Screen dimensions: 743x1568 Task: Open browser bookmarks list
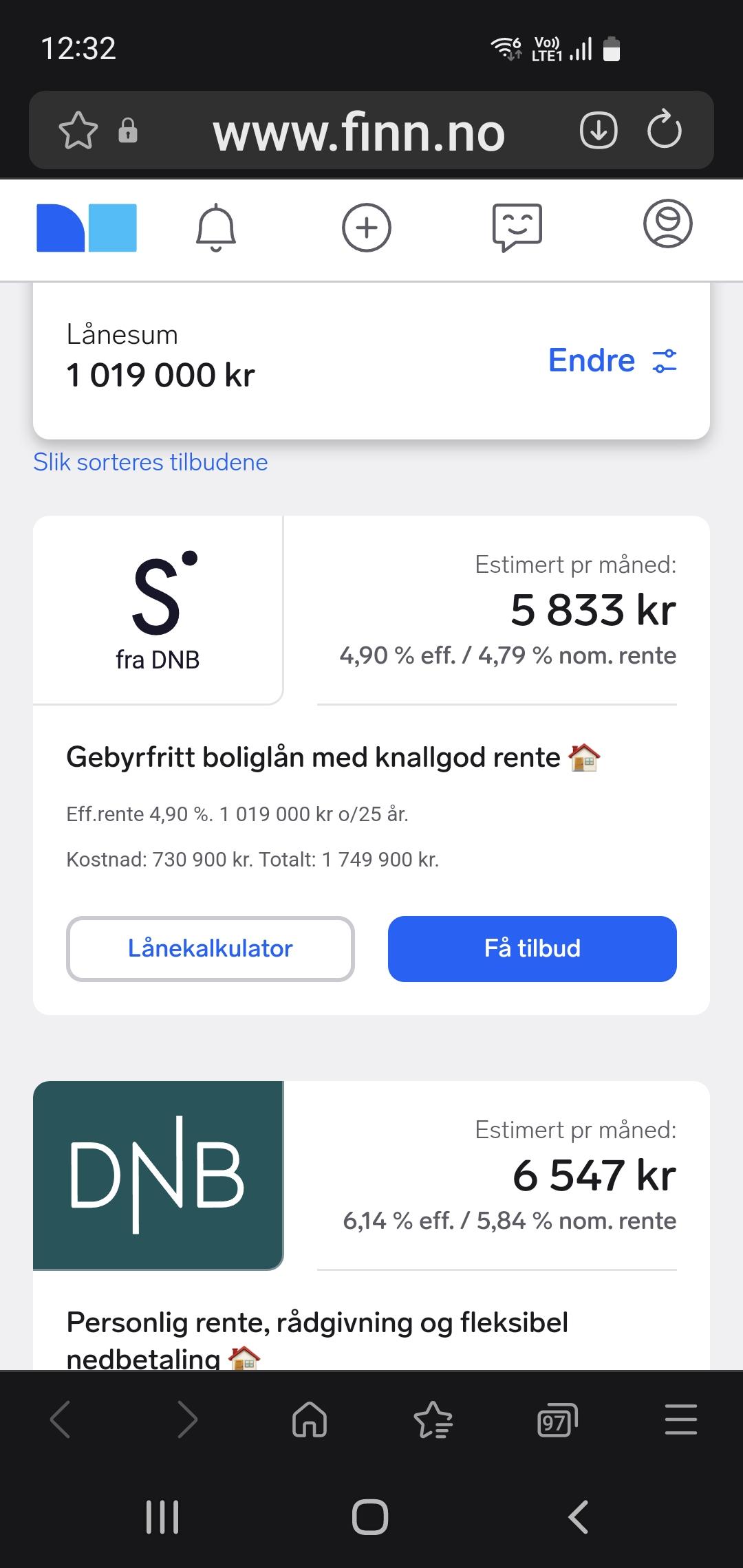[433, 1420]
